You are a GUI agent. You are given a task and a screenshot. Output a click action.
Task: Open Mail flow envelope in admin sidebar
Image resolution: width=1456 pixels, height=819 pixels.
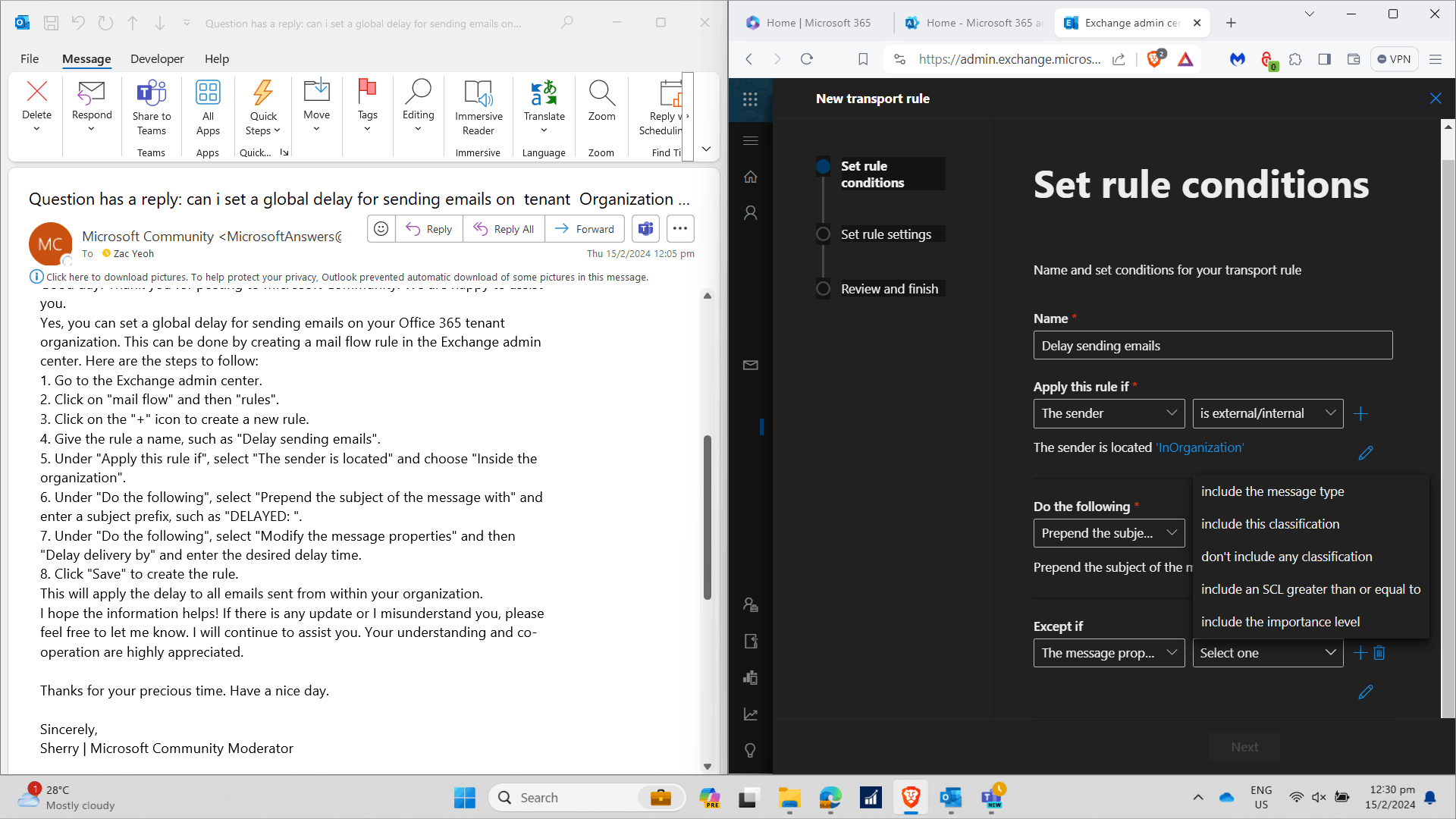point(750,365)
